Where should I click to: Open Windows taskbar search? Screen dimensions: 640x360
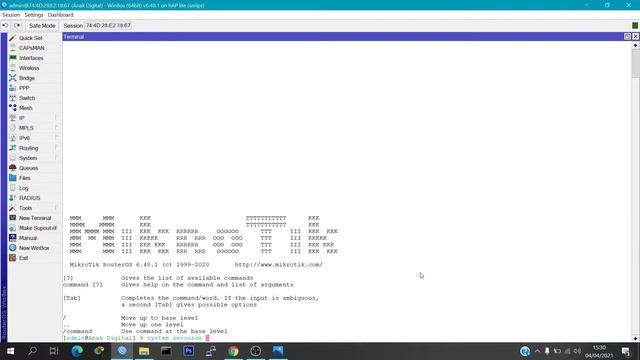pyautogui.click(x=32, y=351)
